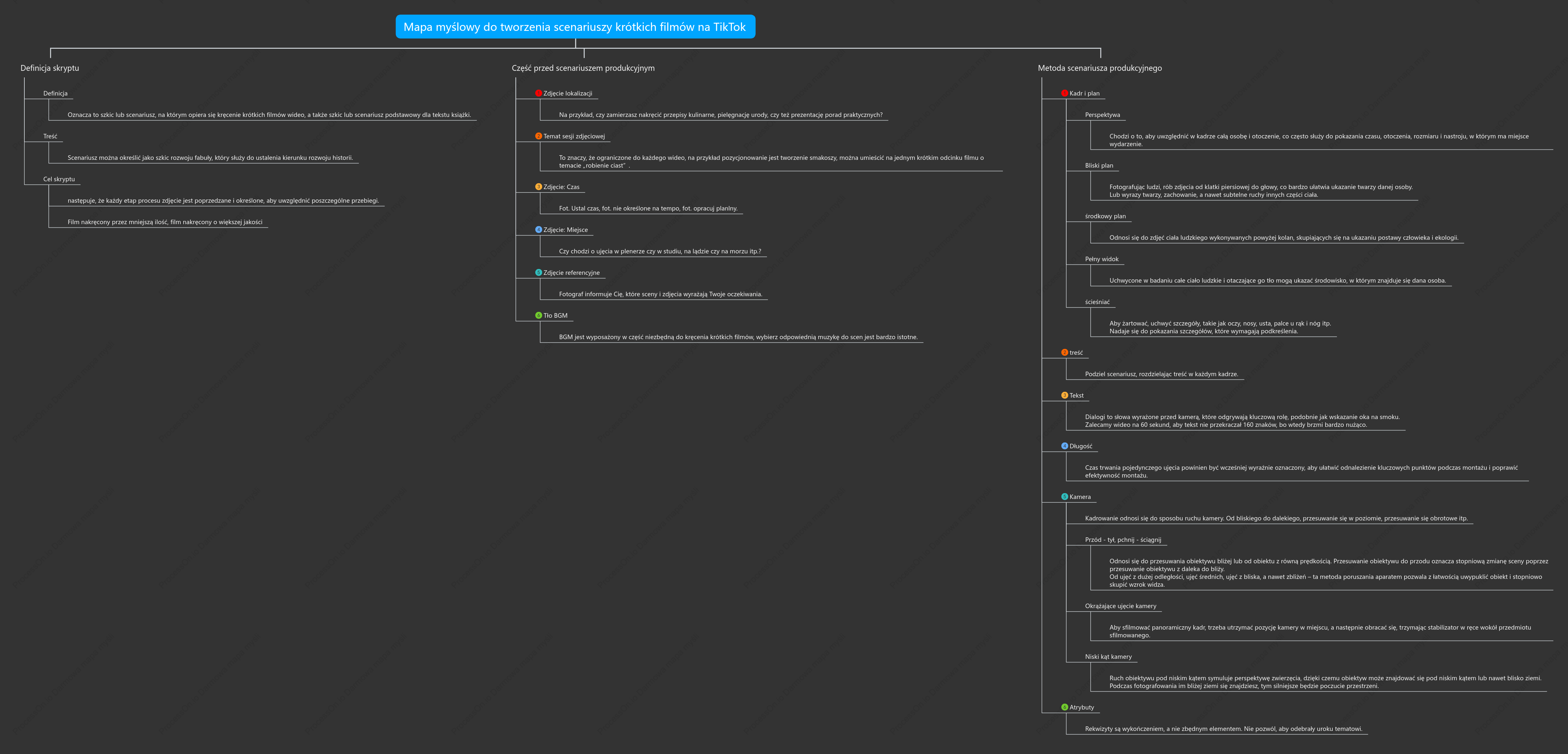Screen dimensions: 1568x754
Task: Select the note 'Dialogi to słowa wyrażone przed kamerą'
Action: coord(1242,421)
